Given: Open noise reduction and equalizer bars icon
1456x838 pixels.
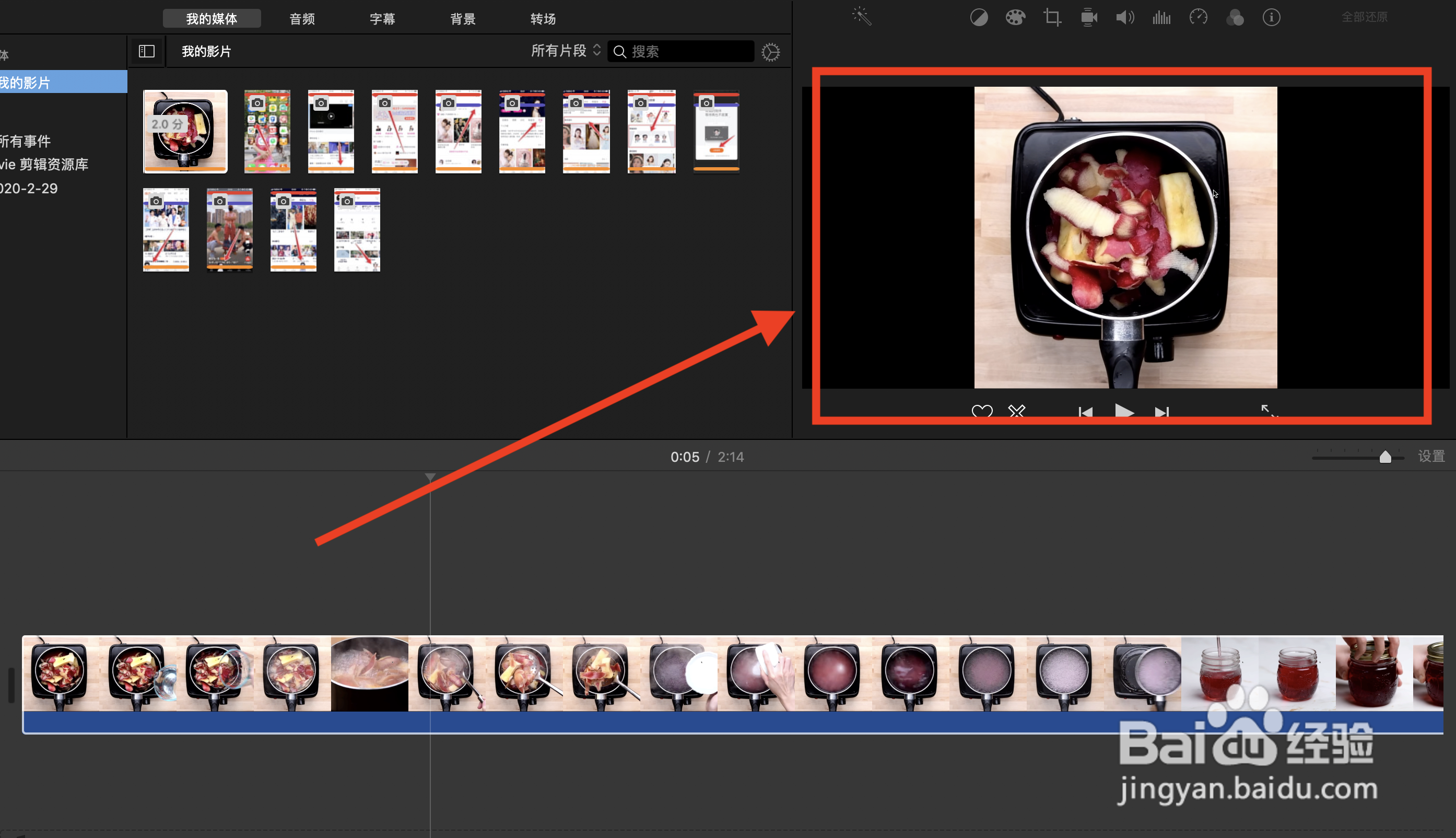Looking at the screenshot, I should coord(1161,18).
